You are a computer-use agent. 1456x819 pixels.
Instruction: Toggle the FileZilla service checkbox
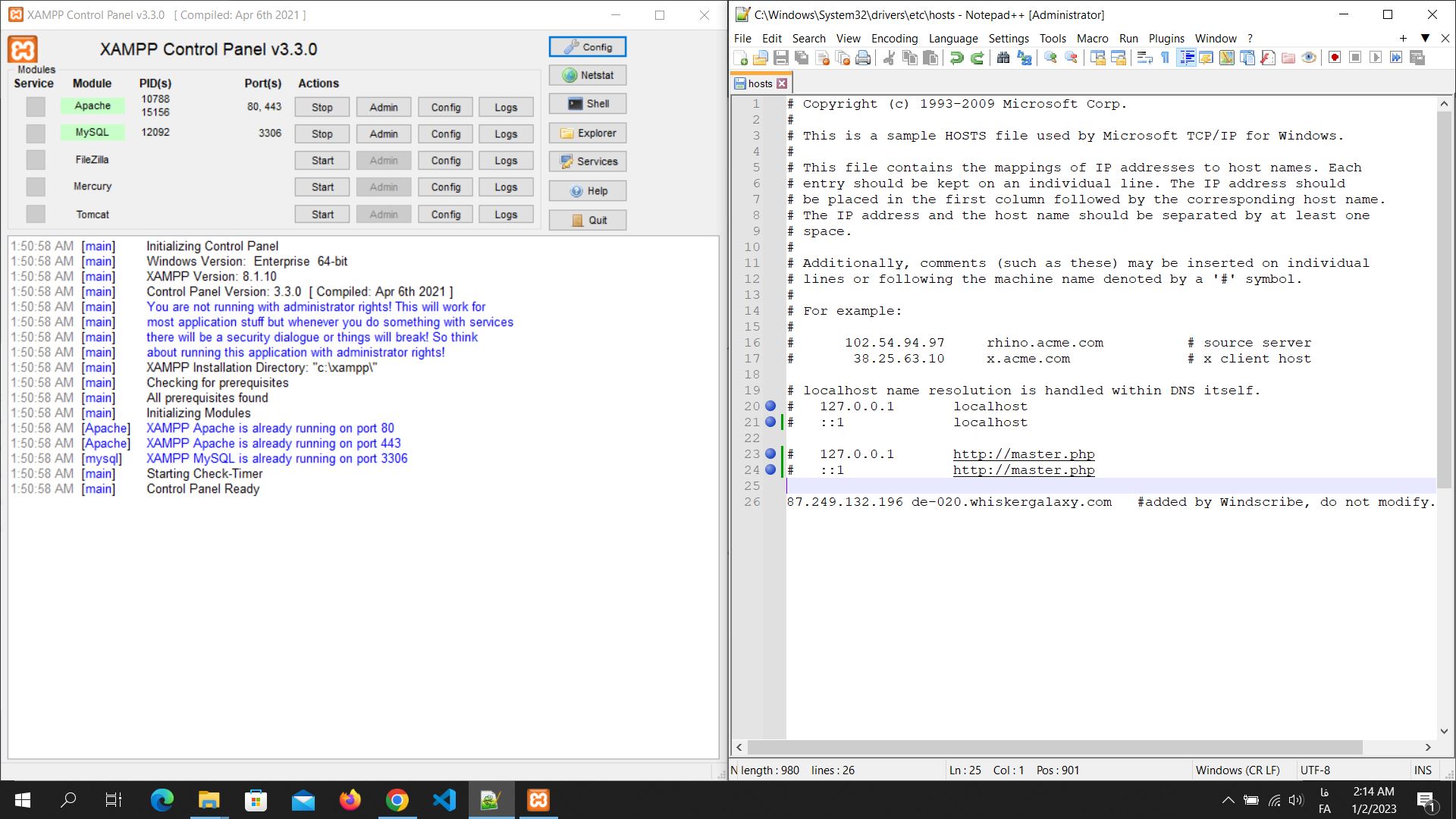coord(36,160)
